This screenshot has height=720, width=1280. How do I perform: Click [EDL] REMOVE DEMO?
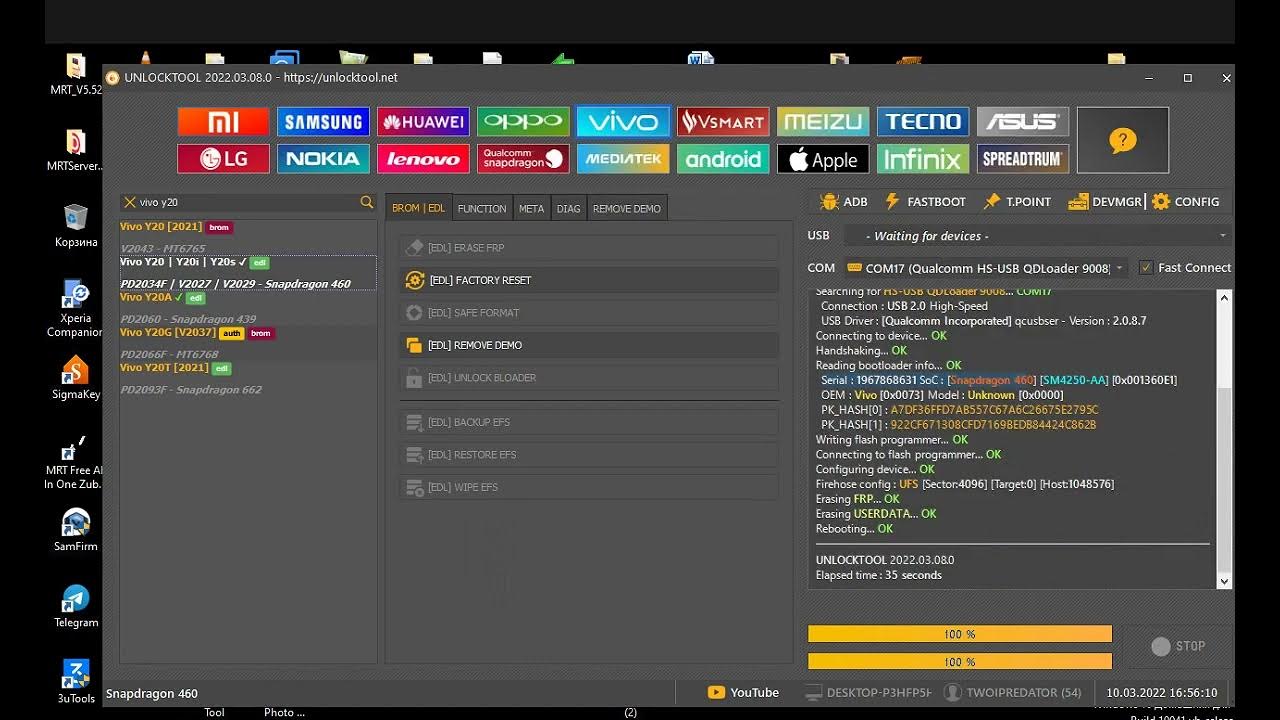pos(588,345)
